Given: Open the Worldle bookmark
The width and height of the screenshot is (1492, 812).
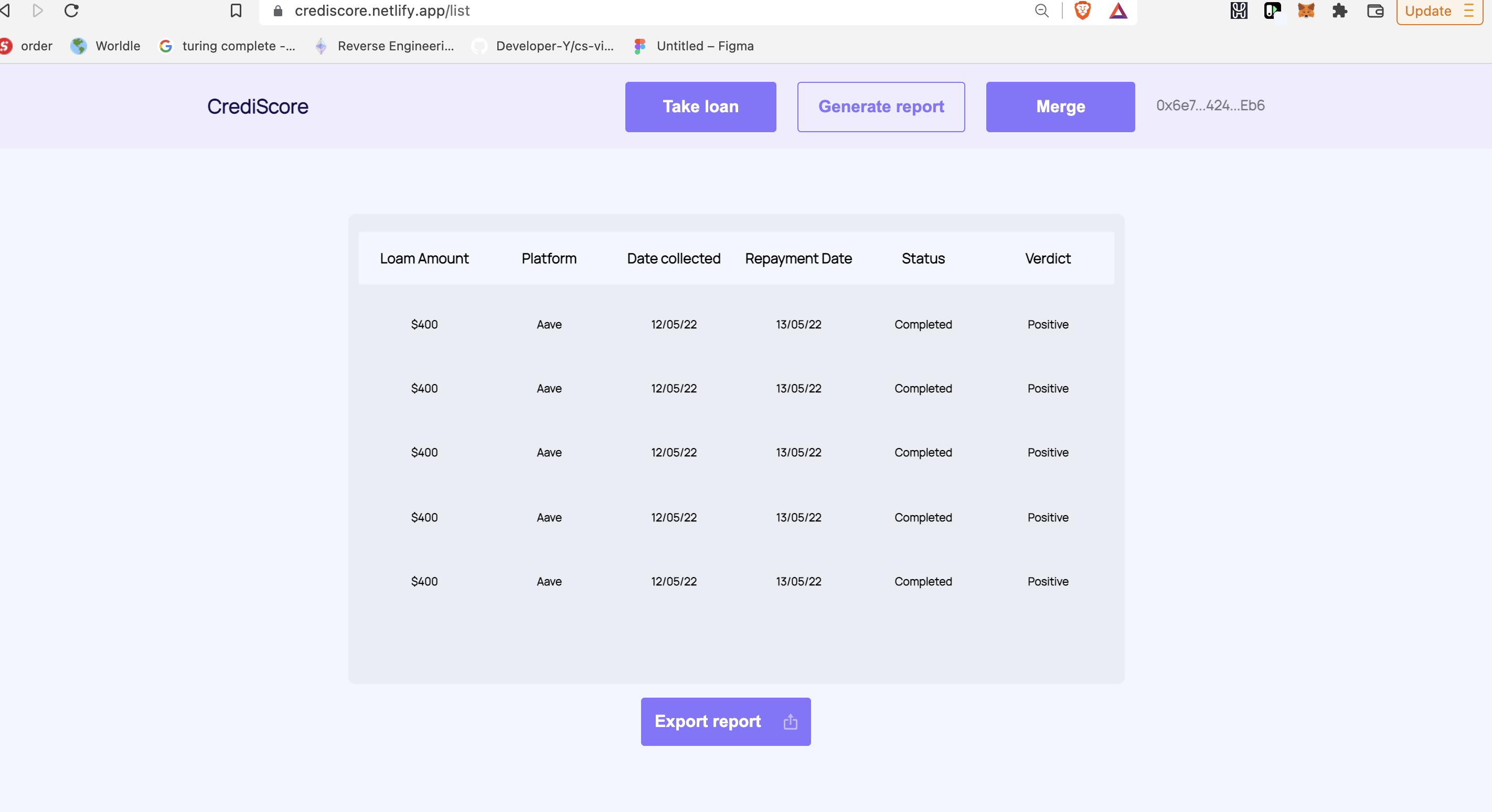Looking at the screenshot, I should point(105,46).
